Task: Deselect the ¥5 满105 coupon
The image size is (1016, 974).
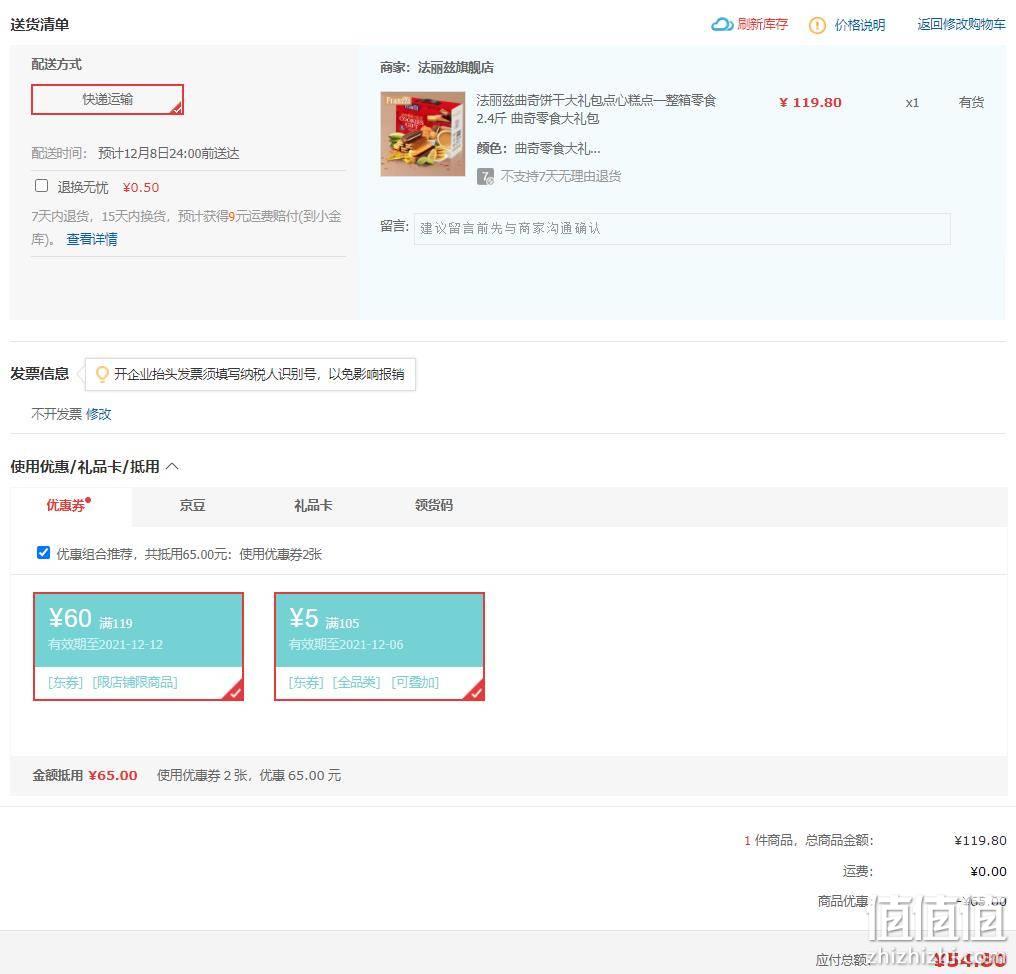Action: [379, 646]
